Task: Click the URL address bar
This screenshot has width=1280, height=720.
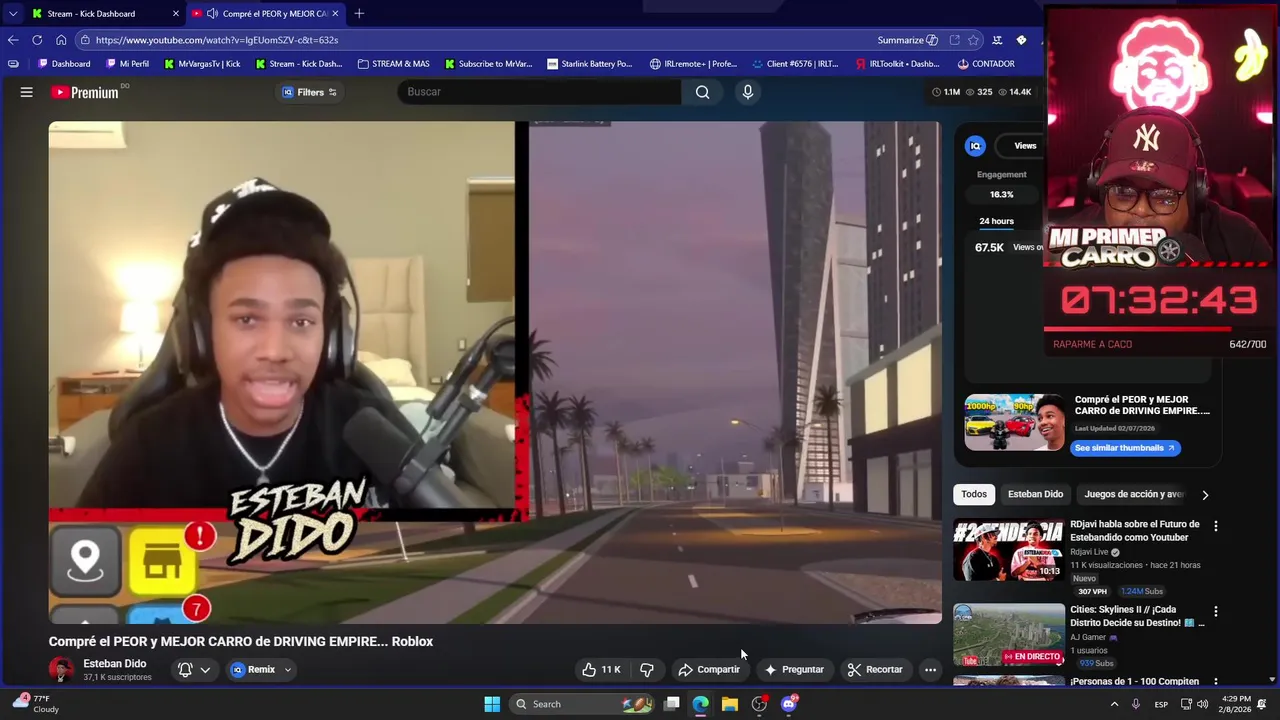Action: coord(470,40)
